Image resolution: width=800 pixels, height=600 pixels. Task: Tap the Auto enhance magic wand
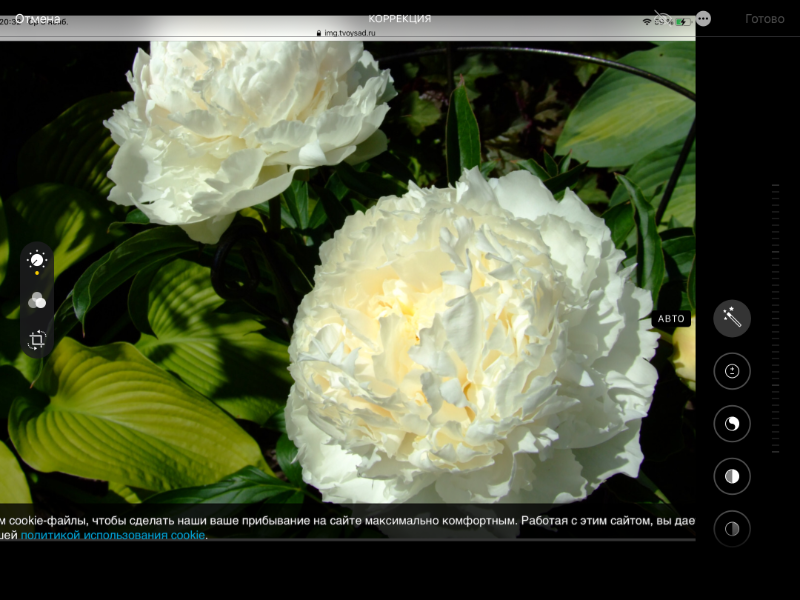(732, 318)
